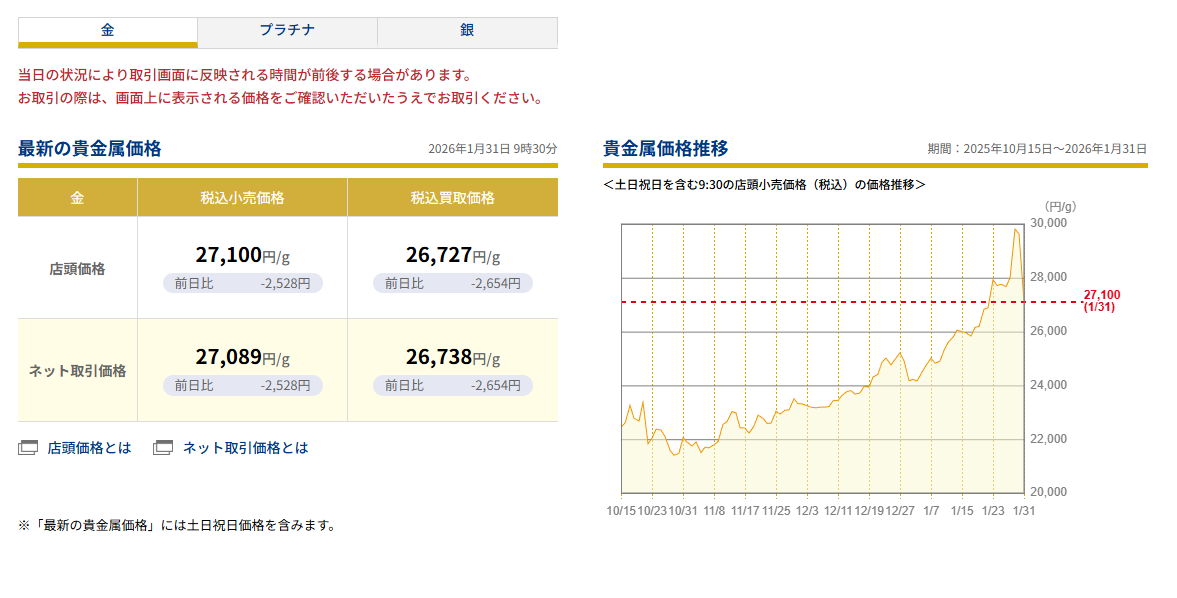Click the 最新の貴金属価格 section heading
1177x598 pixels.
tap(89, 149)
